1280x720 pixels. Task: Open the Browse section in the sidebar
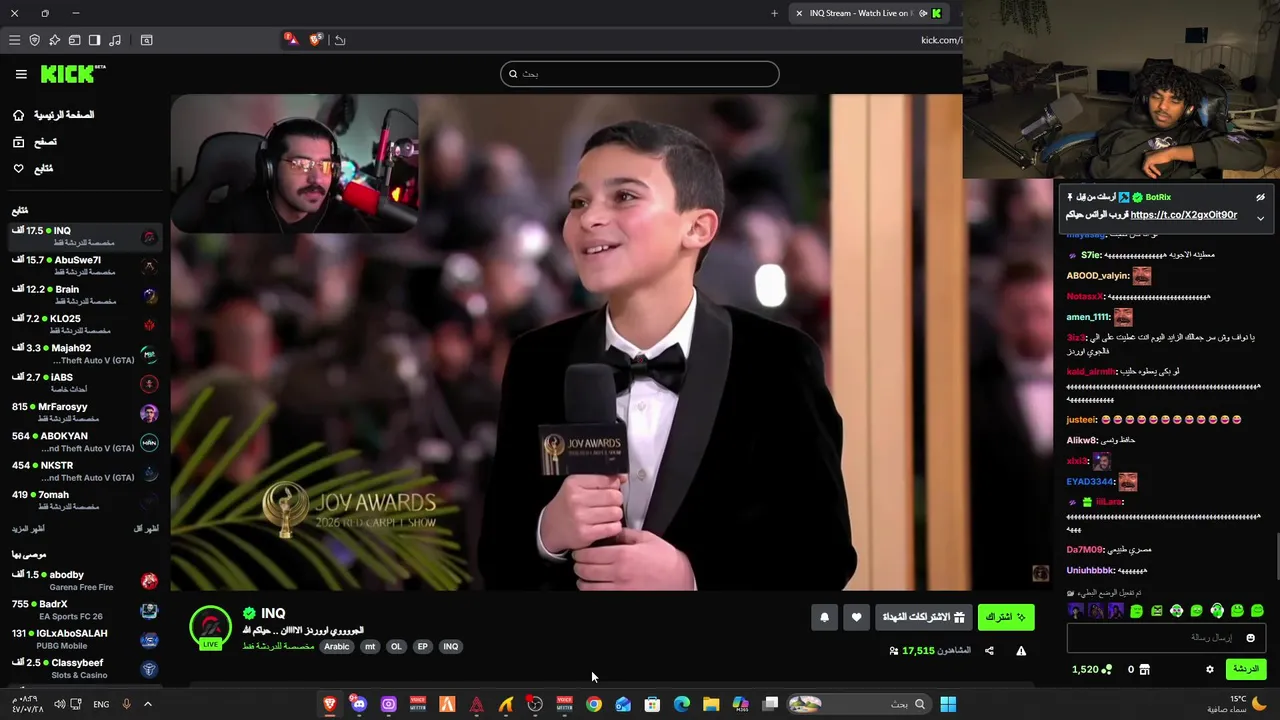click(x=35, y=142)
